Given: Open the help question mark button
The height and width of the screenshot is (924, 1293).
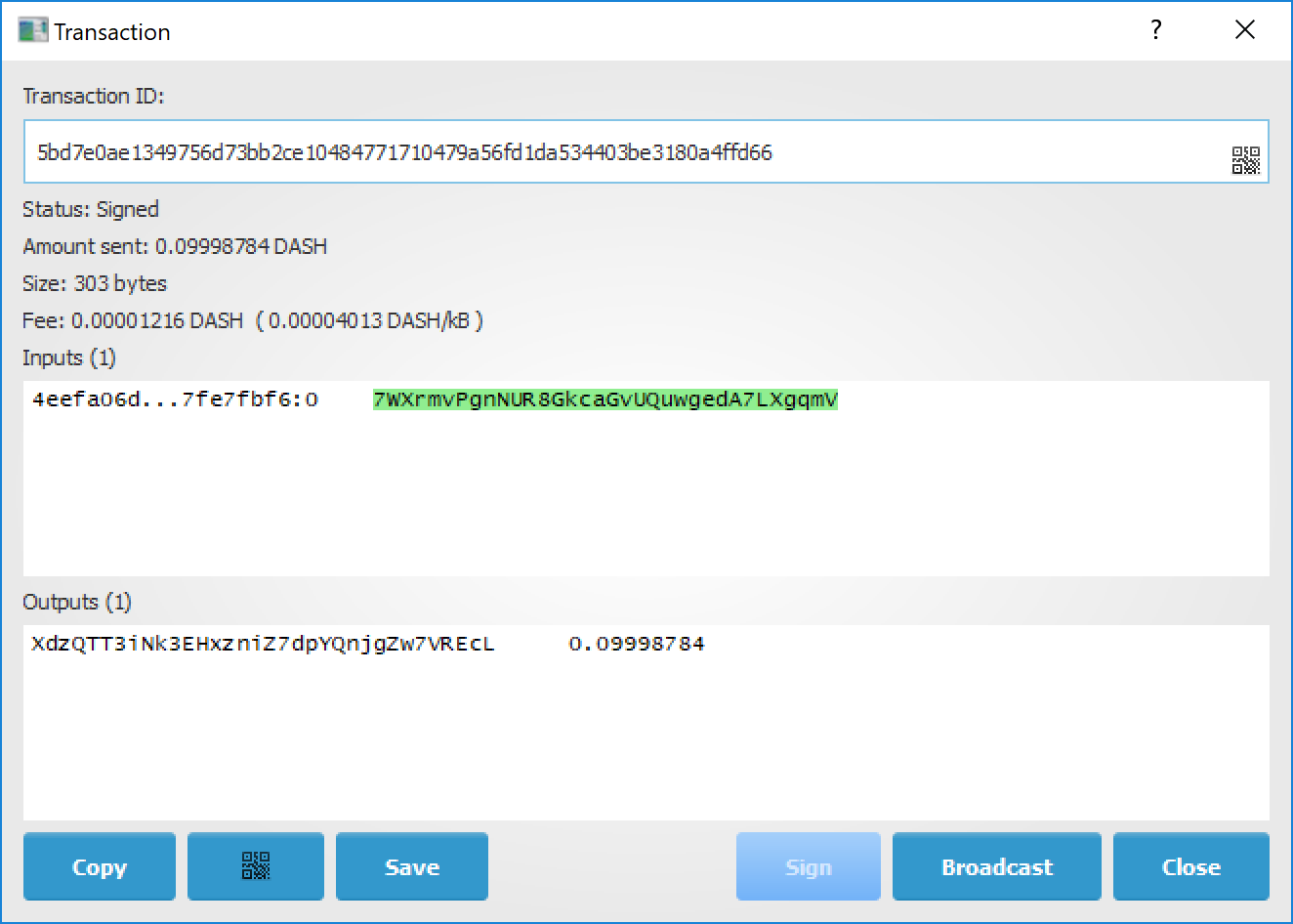Looking at the screenshot, I should click(x=1156, y=30).
